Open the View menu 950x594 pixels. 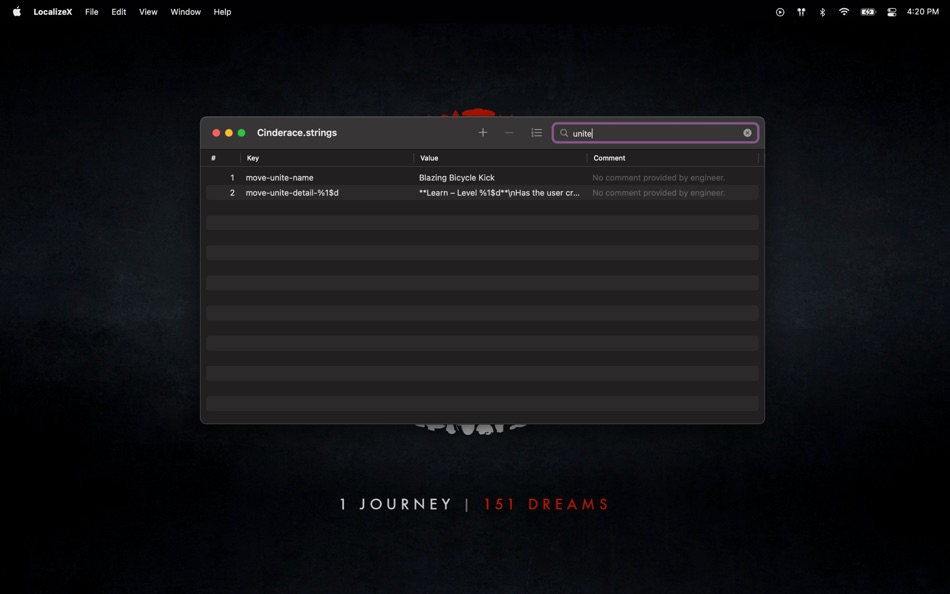[148, 12]
